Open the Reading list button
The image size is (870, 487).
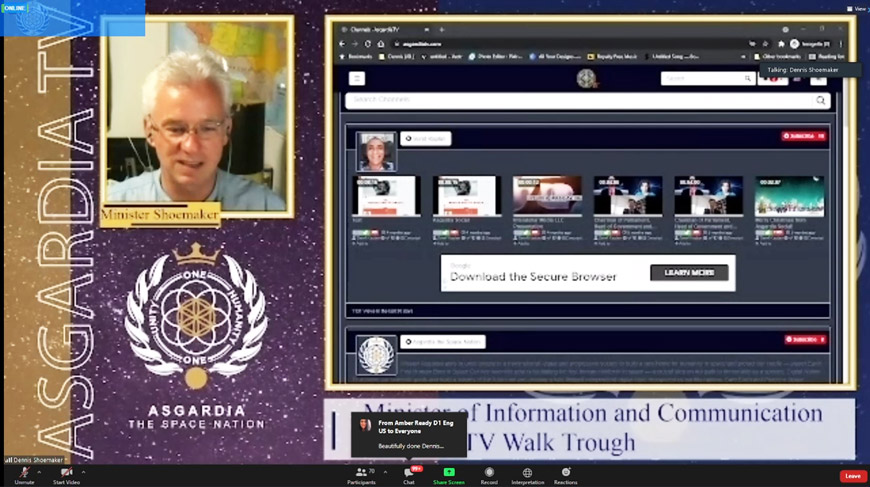coord(826,57)
